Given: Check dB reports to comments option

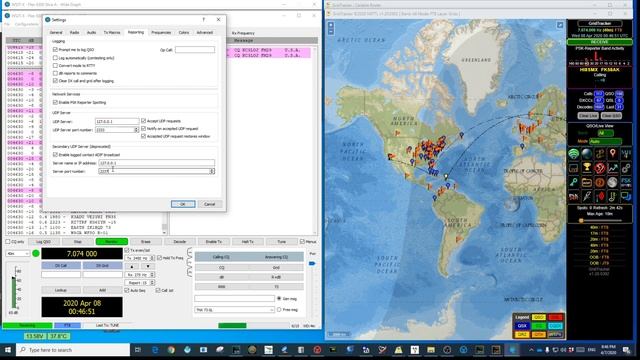Looking at the screenshot, I should [55, 73].
